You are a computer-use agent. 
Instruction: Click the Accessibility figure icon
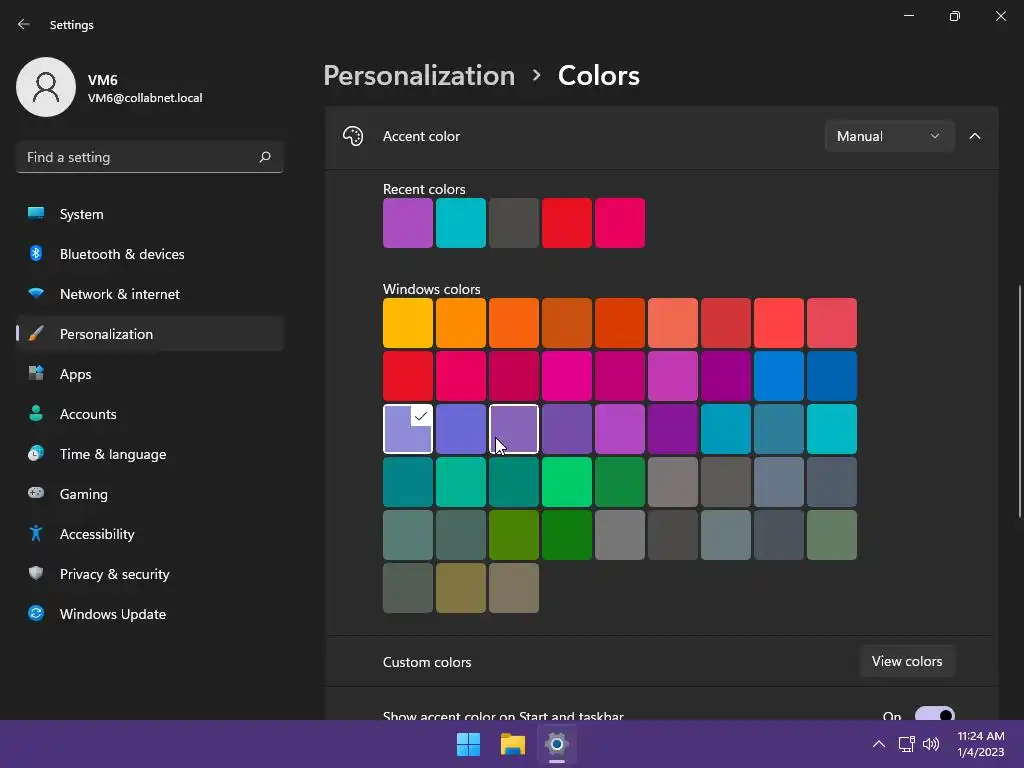pyautogui.click(x=36, y=534)
